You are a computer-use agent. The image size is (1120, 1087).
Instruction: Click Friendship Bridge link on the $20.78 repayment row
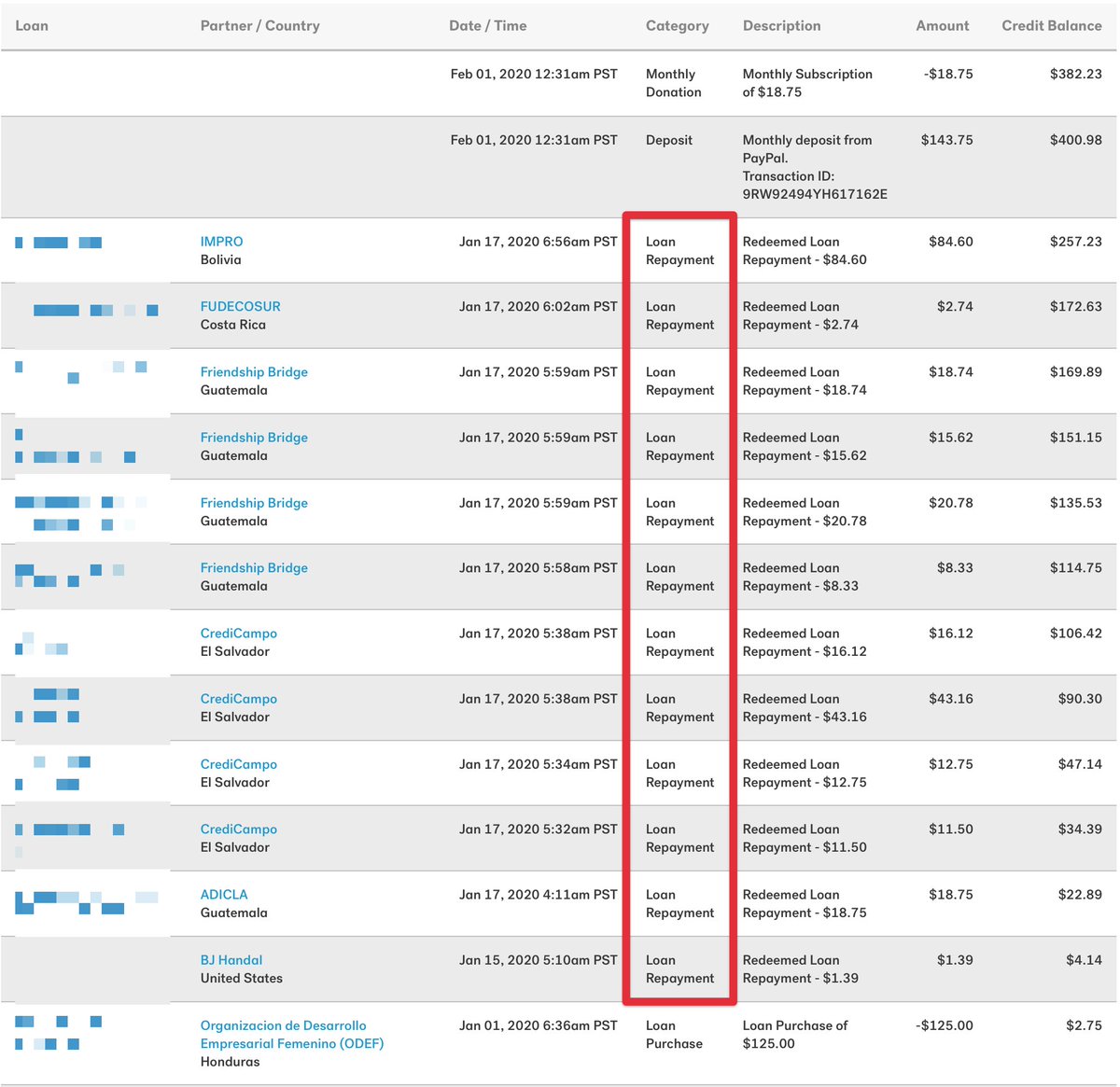click(254, 502)
